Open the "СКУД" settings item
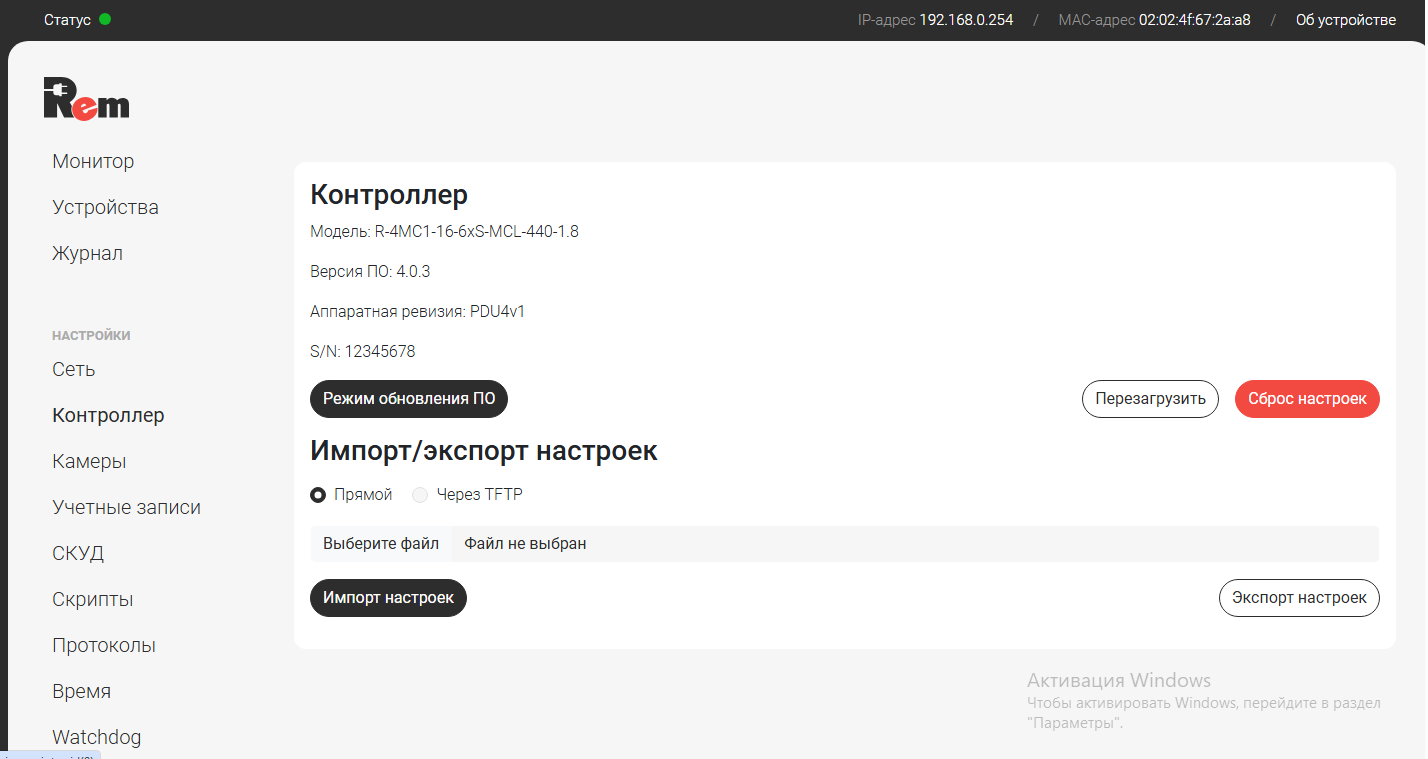1428x759 pixels. [78, 553]
